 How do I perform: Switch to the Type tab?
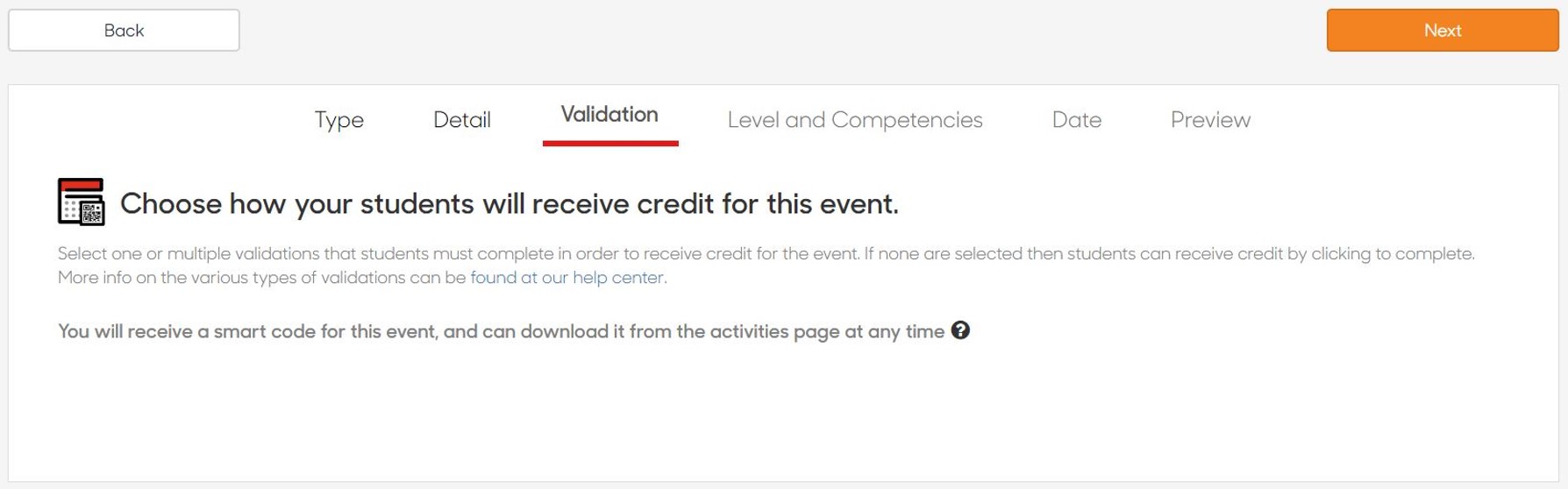(339, 120)
